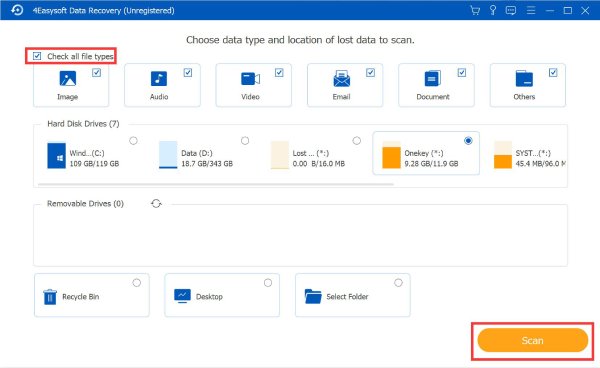Click the 0.00 B/16.0 MB size text
Image resolution: width=600 pixels, height=368 pixels.
[x=318, y=164]
